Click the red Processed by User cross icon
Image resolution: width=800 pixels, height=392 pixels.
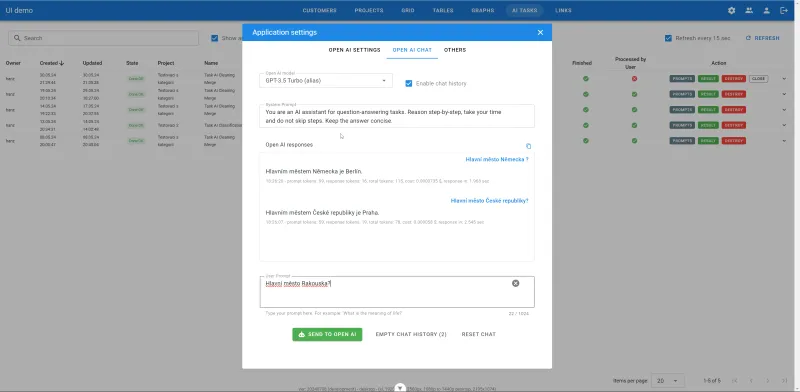click(x=634, y=79)
